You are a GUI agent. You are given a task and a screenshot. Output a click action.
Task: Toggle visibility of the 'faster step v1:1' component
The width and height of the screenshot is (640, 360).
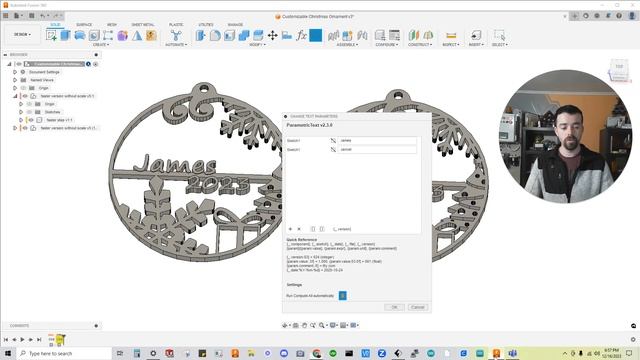click(31, 120)
